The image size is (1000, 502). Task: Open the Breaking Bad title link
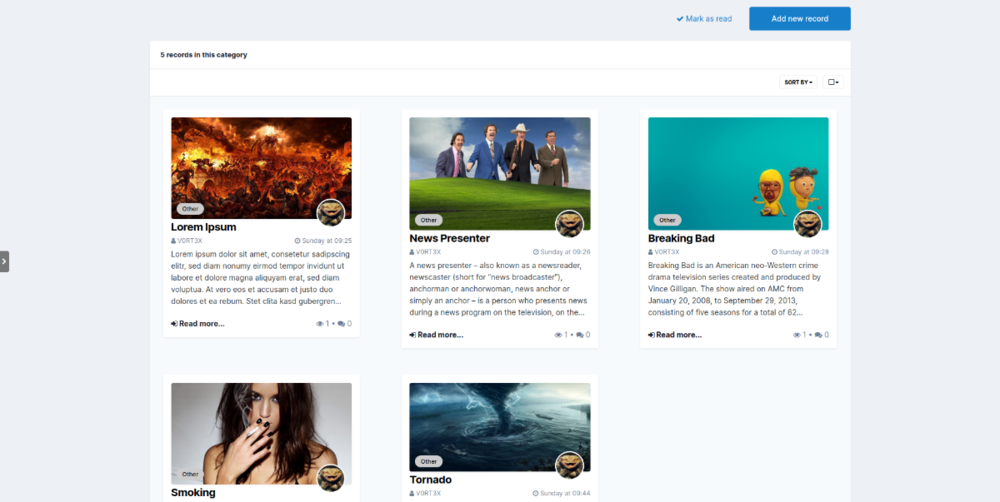pos(681,239)
